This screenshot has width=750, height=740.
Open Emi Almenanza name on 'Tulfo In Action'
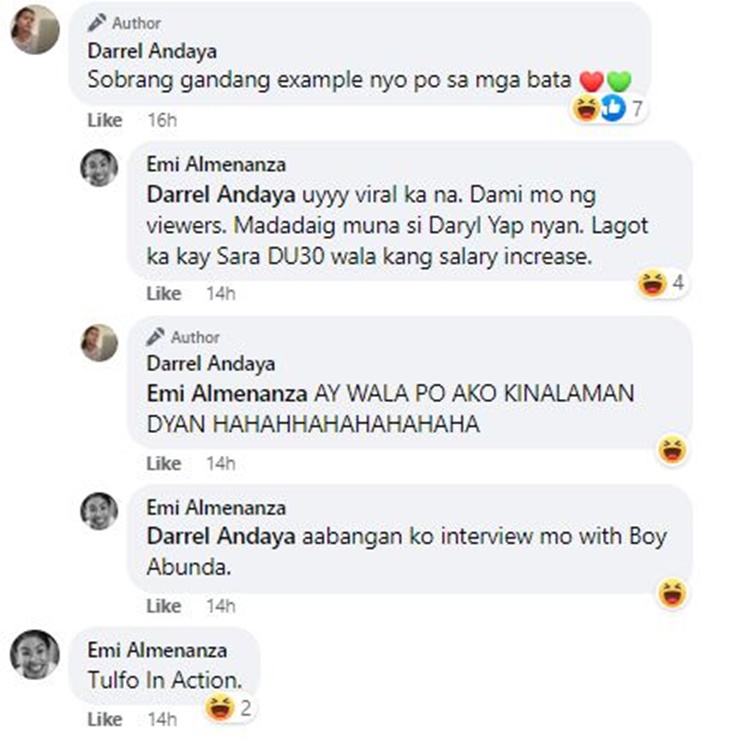coord(157,650)
